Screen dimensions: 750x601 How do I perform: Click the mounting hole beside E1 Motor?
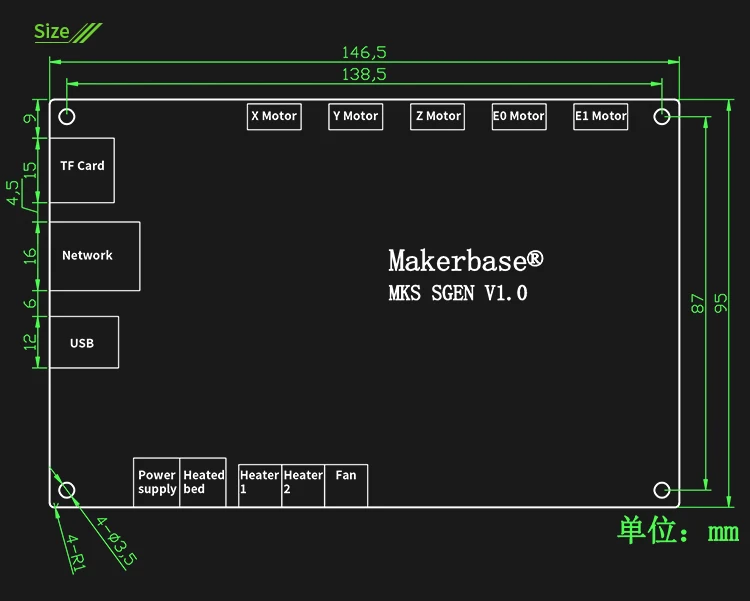(x=662, y=116)
